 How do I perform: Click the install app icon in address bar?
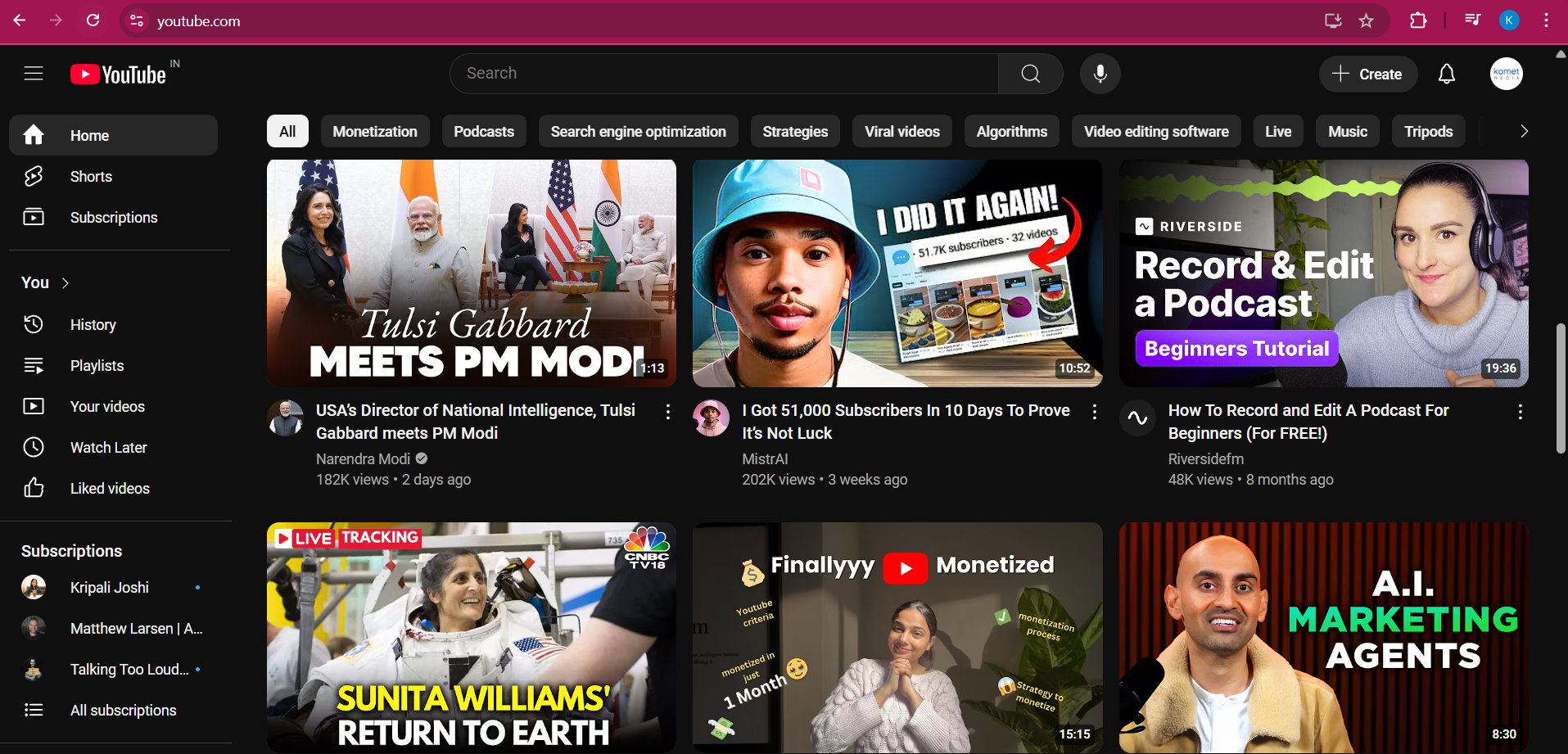[1333, 20]
